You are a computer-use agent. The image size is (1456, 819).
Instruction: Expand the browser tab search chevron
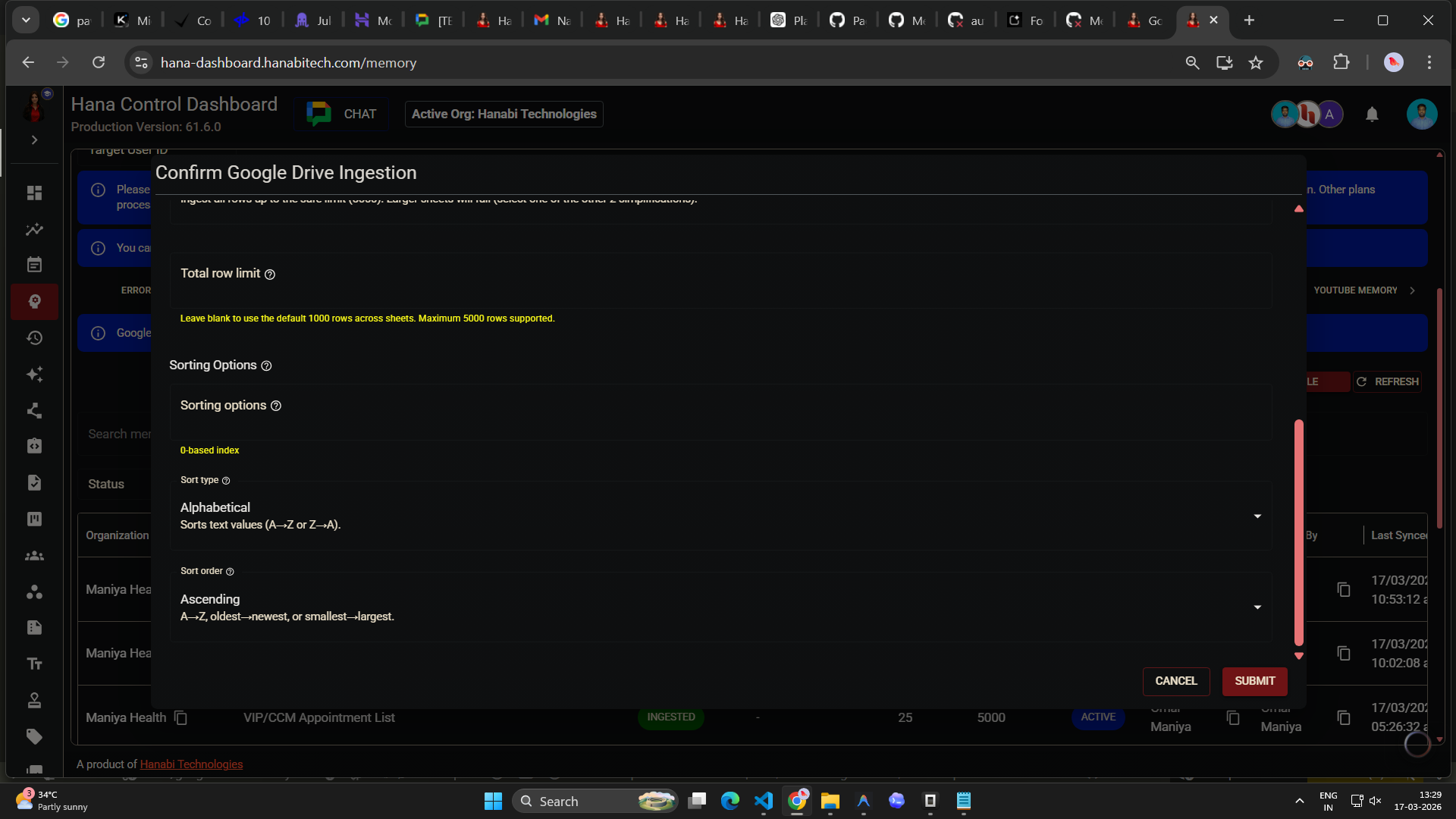point(26,20)
